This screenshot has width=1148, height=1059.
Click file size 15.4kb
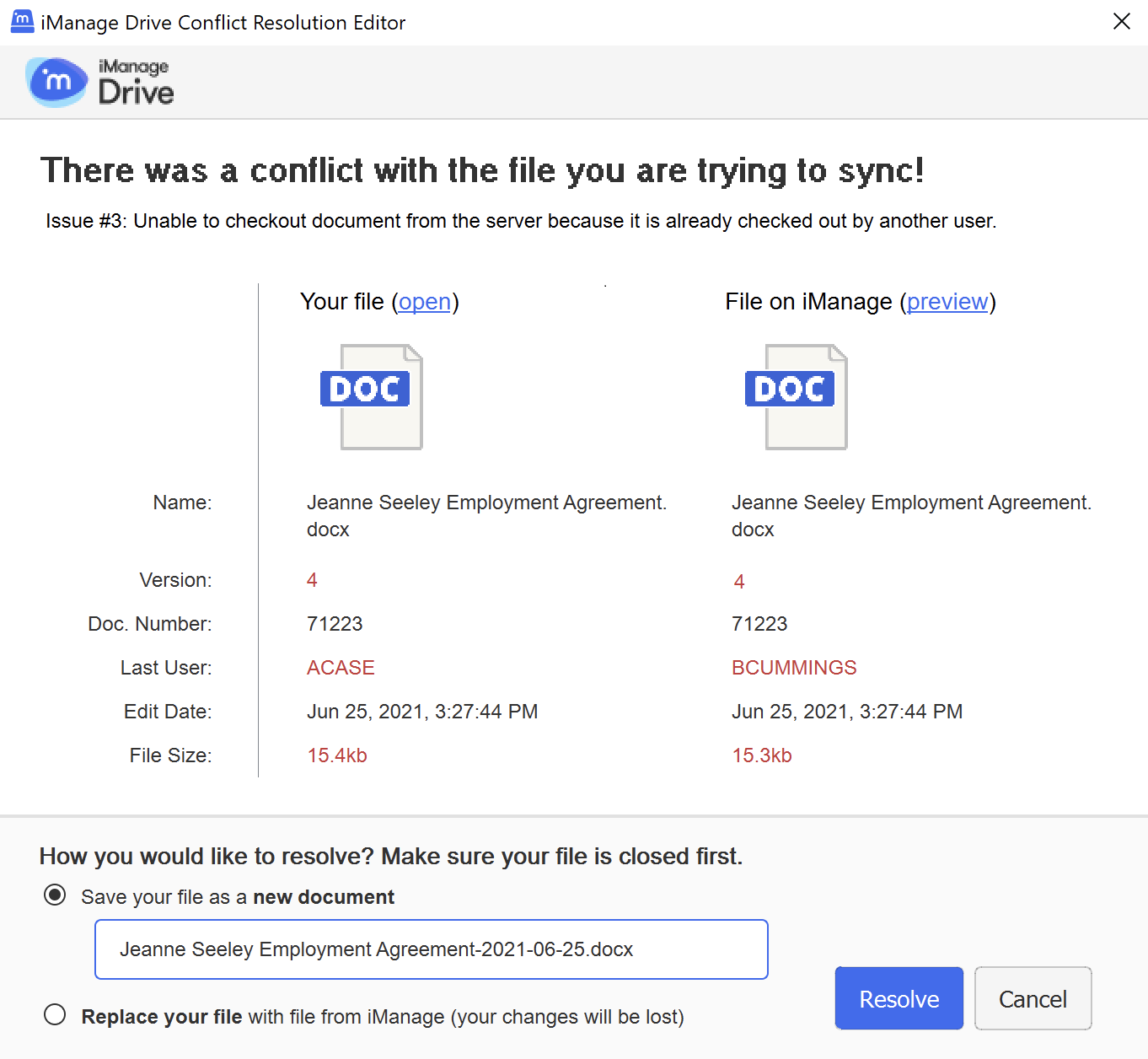click(337, 755)
